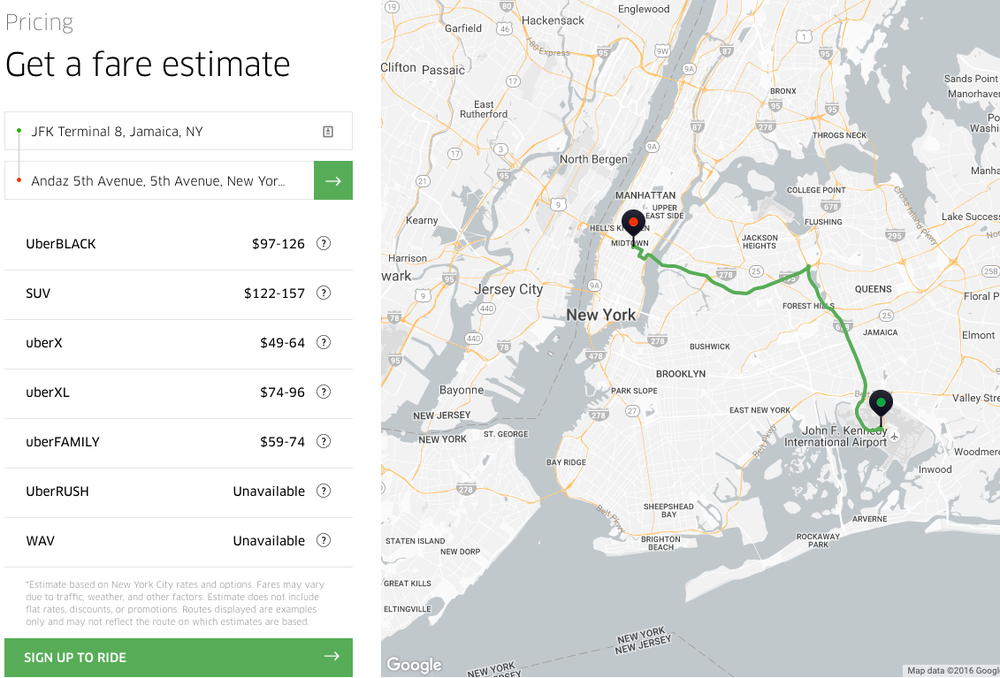Select the green JFK destination marker
The width and height of the screenshot is (1000, 678).
(x=881, y=403)
